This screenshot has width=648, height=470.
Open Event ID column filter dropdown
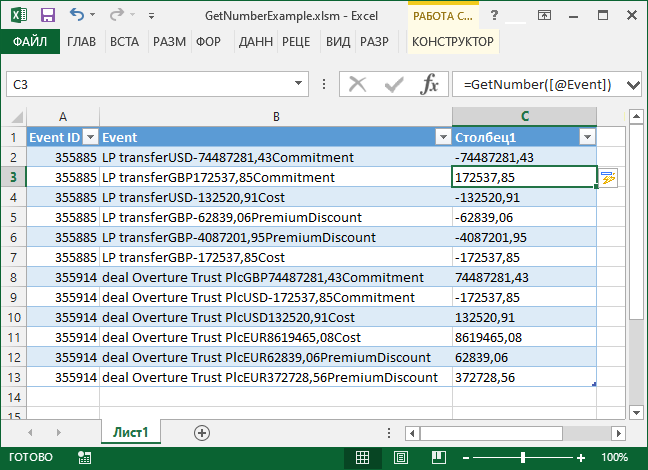coord(90,137)
